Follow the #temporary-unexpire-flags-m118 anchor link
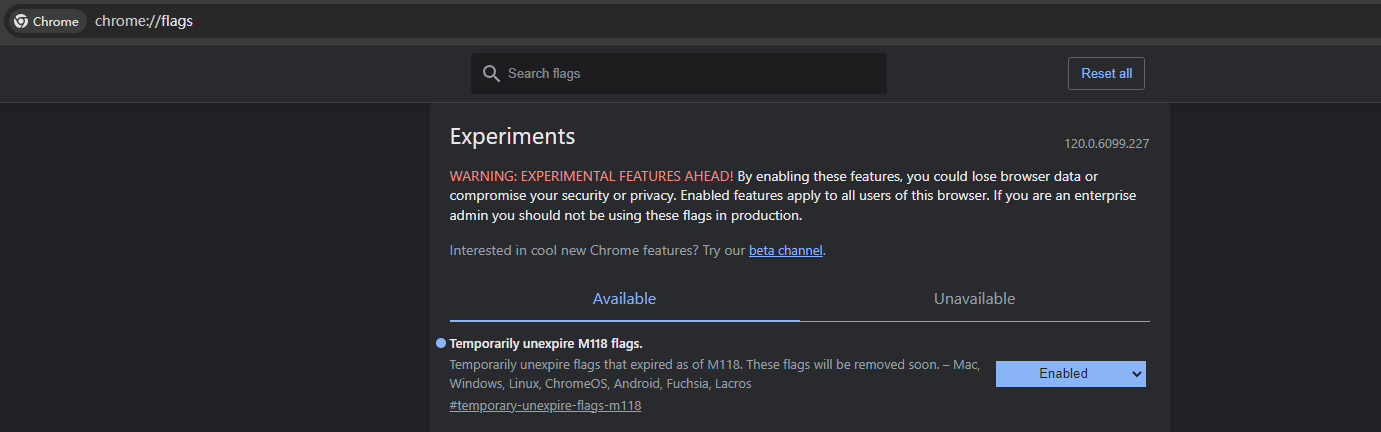The image size is (1381, 432). click(x=545, y=406)
